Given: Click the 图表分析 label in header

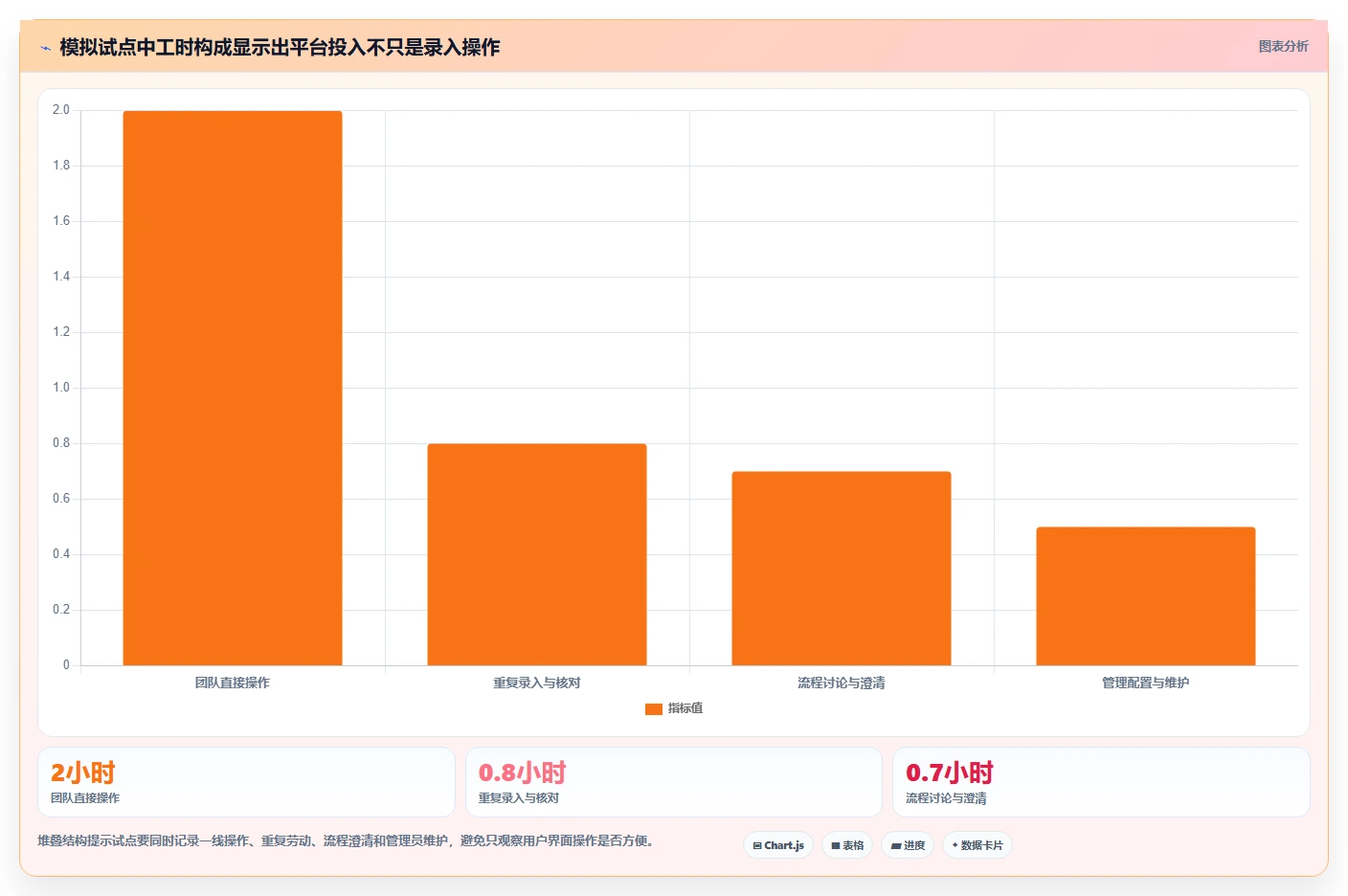Looking at the screenshot, I should tap(1283, 46).
